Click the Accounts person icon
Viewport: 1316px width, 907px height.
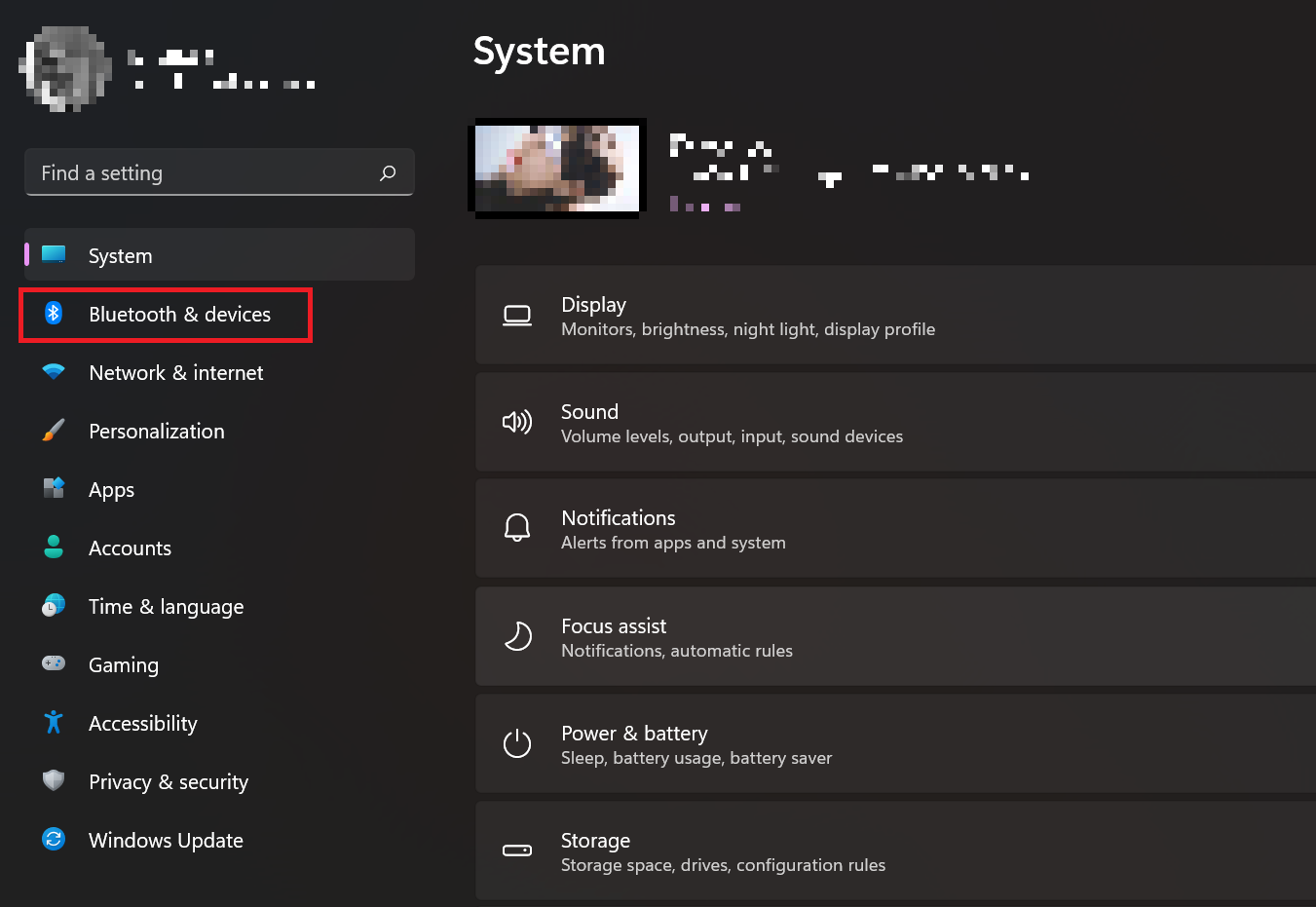(54, 547)
